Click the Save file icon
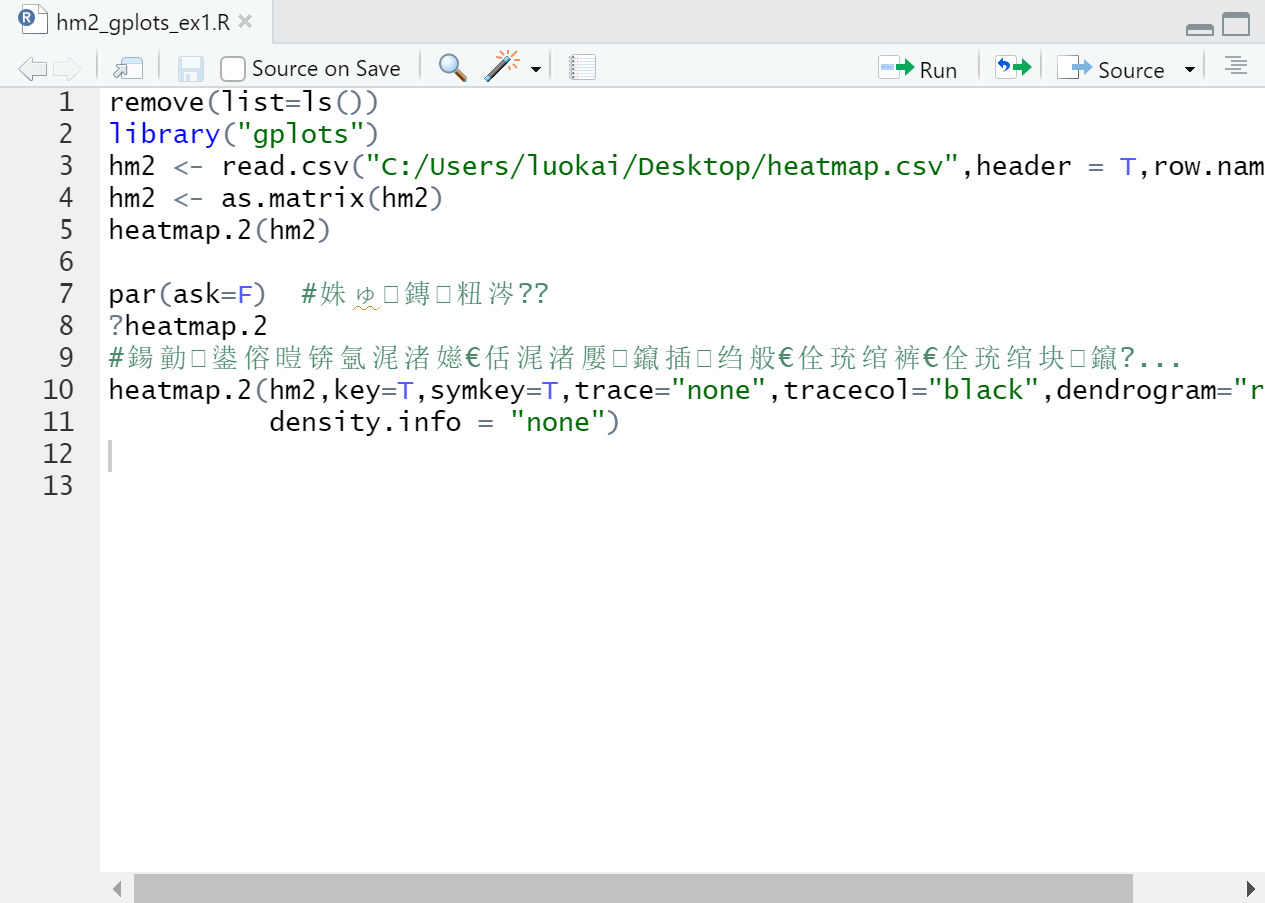1265x903 pixels. click(190, 67)
